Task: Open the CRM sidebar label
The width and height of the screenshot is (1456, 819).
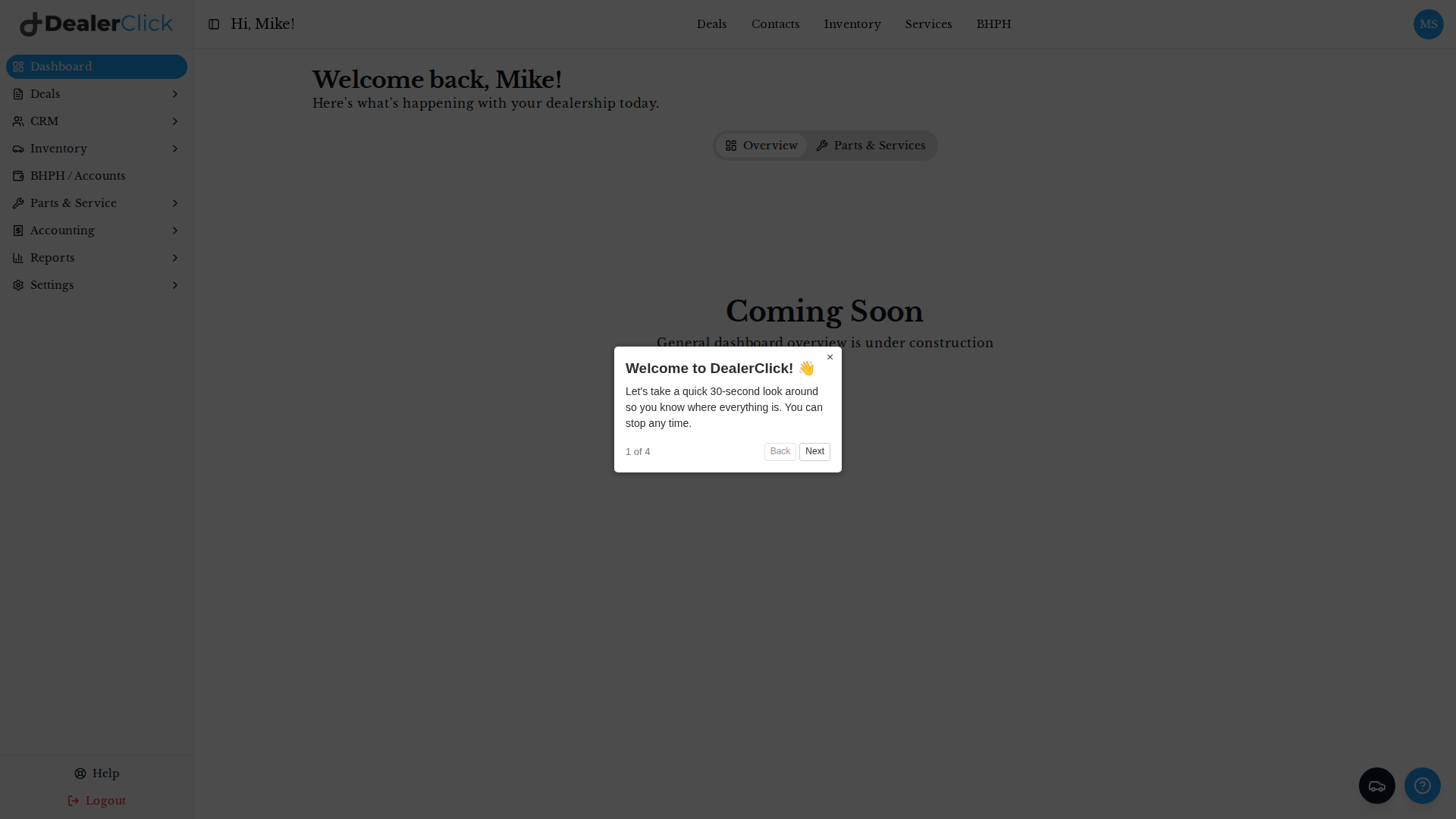Action: [44, 121]
